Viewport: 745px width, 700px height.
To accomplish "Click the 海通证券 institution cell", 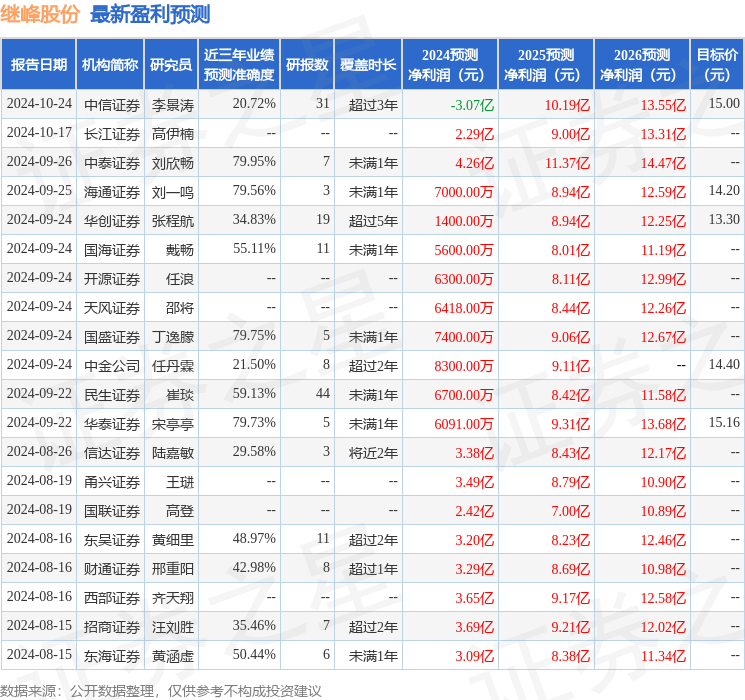I will click(x=112, y=192).
